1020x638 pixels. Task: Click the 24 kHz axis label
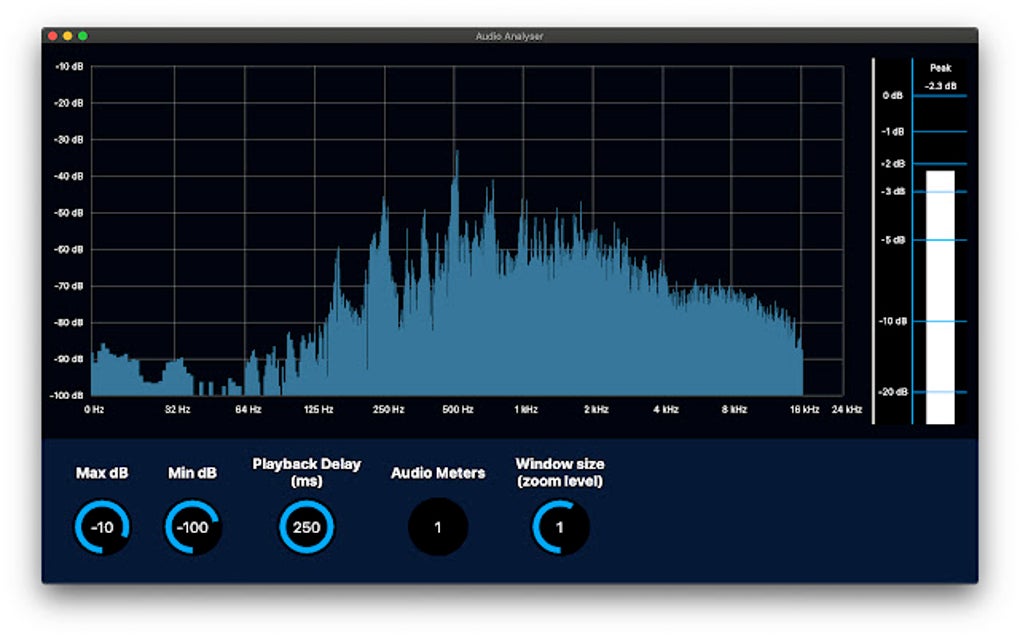click(x=845, y=409)
